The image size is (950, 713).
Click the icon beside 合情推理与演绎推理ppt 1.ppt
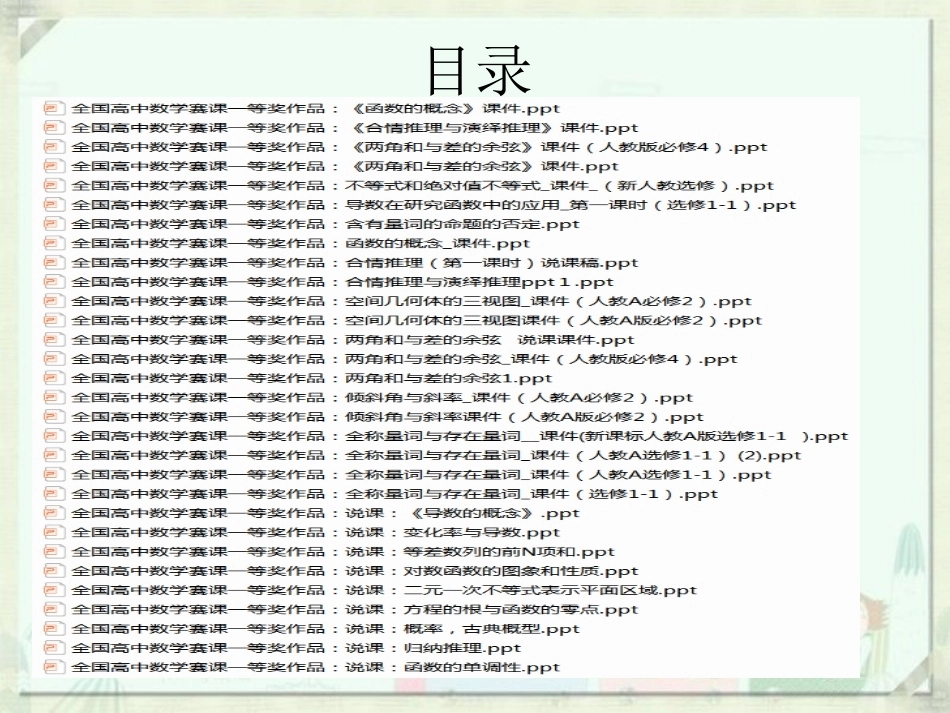point(53,282)
